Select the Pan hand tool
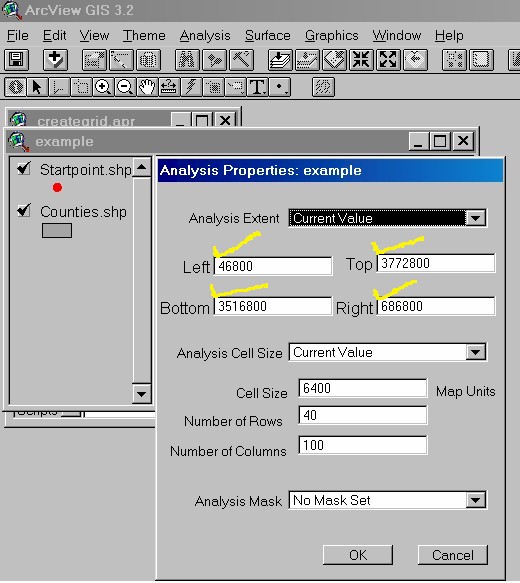This screenshot has height=583, width=520. pos(147,87)
